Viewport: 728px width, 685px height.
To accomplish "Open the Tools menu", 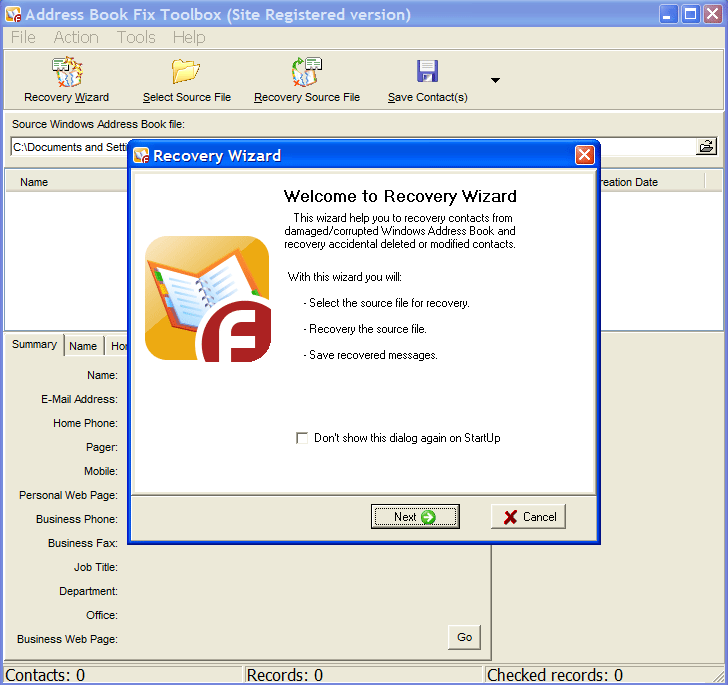I will (136, 37).
